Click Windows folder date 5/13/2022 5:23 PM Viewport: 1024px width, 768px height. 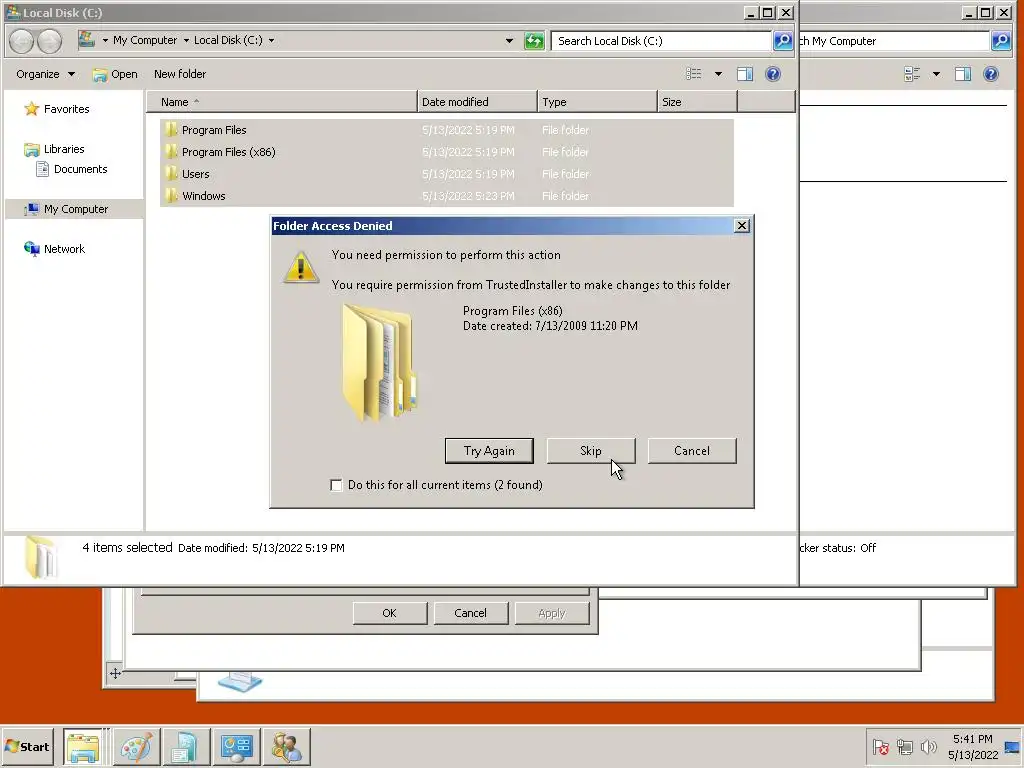(468, 196)
